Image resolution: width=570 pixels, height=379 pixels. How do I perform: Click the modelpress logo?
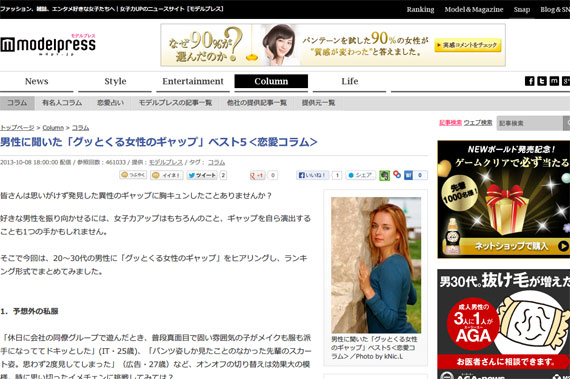48,45
